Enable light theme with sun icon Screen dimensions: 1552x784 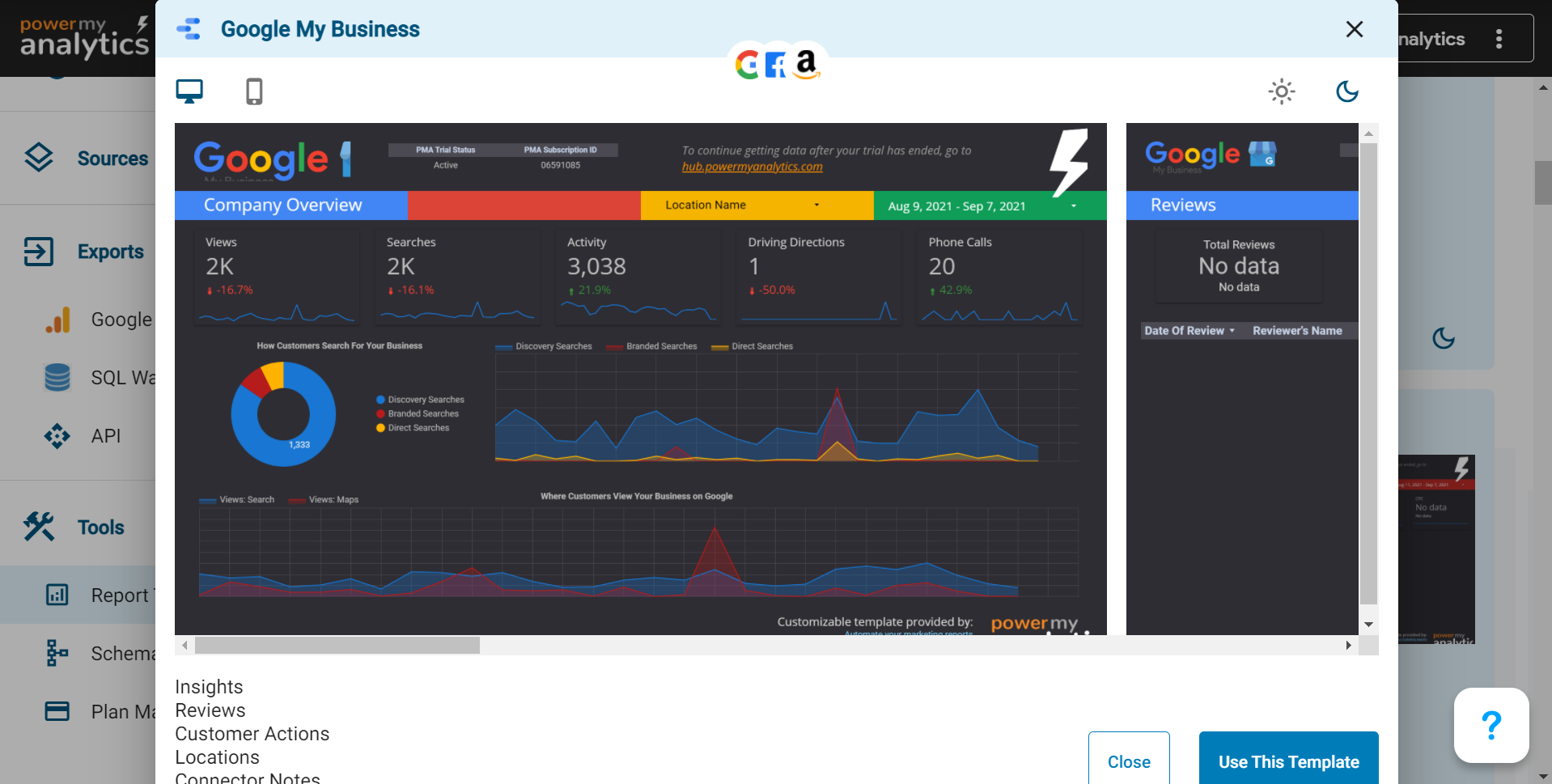[x=1281, y=91]
